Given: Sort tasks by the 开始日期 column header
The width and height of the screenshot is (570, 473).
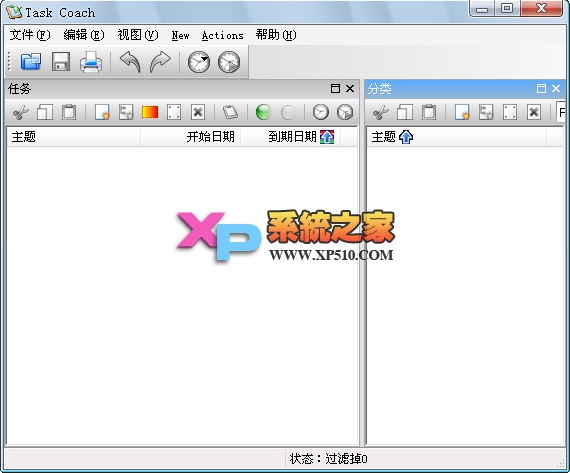Looking at the screenshot, I should click(191, 137).
